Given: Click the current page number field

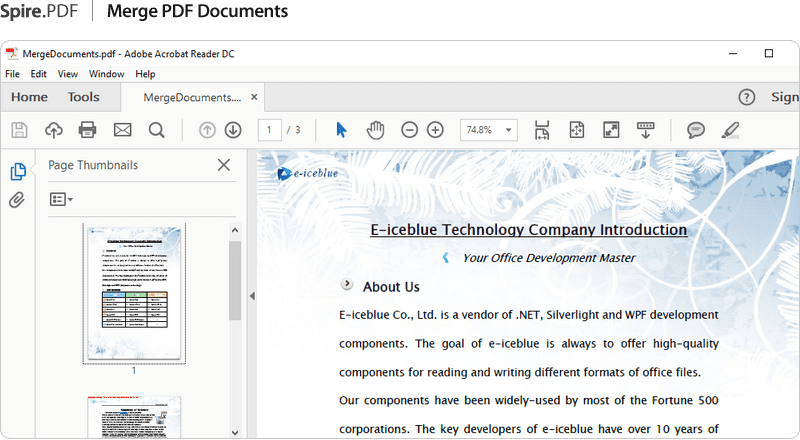Looking at the screenshot, I should point(269,130).
